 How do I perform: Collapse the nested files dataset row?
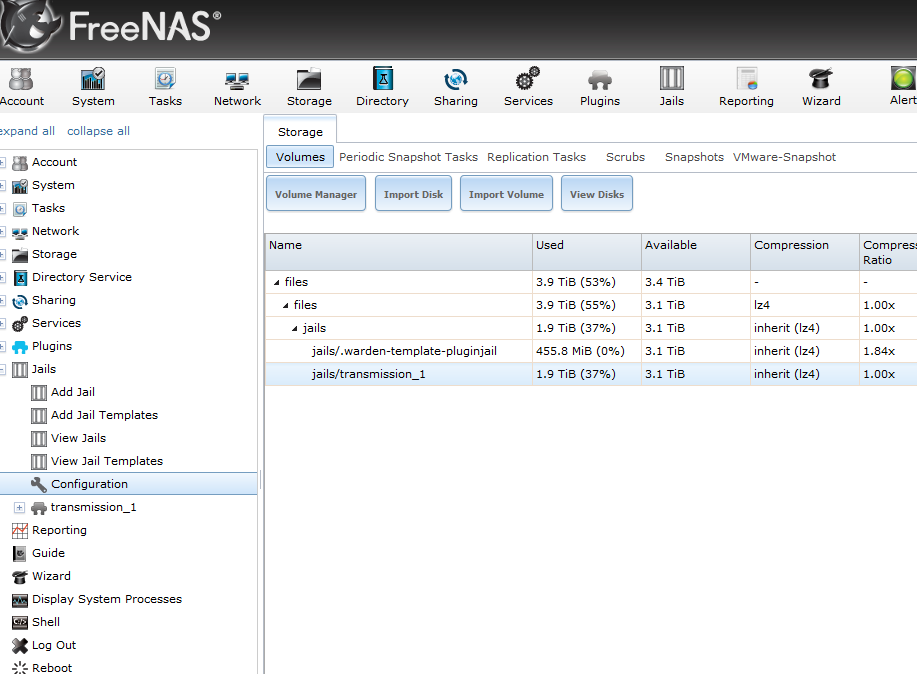click(x=285, y=305)
